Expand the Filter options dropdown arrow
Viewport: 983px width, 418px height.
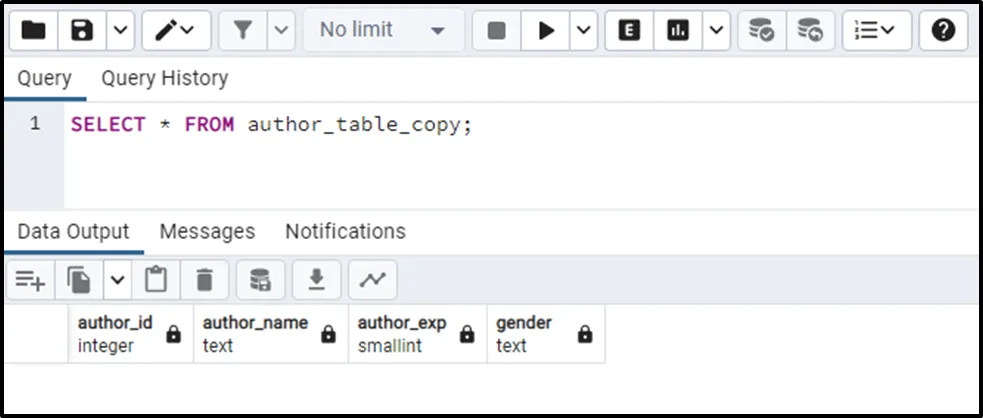pyautogui.click(x=282, y=30)
